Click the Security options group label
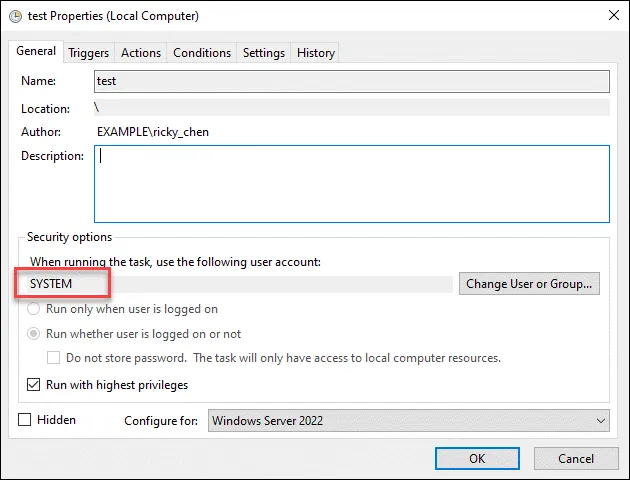 click(69, 237)
